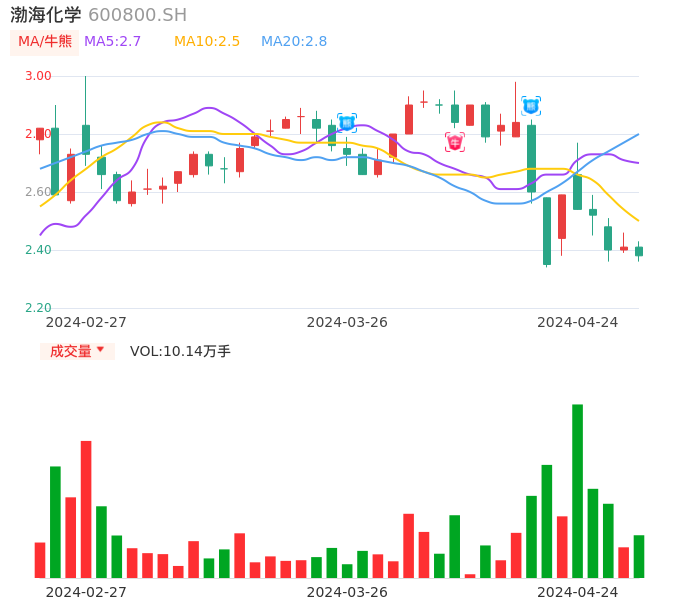Toggle the MA20 line legend
This screenshot has width=686, height=606.
point(294,42)
